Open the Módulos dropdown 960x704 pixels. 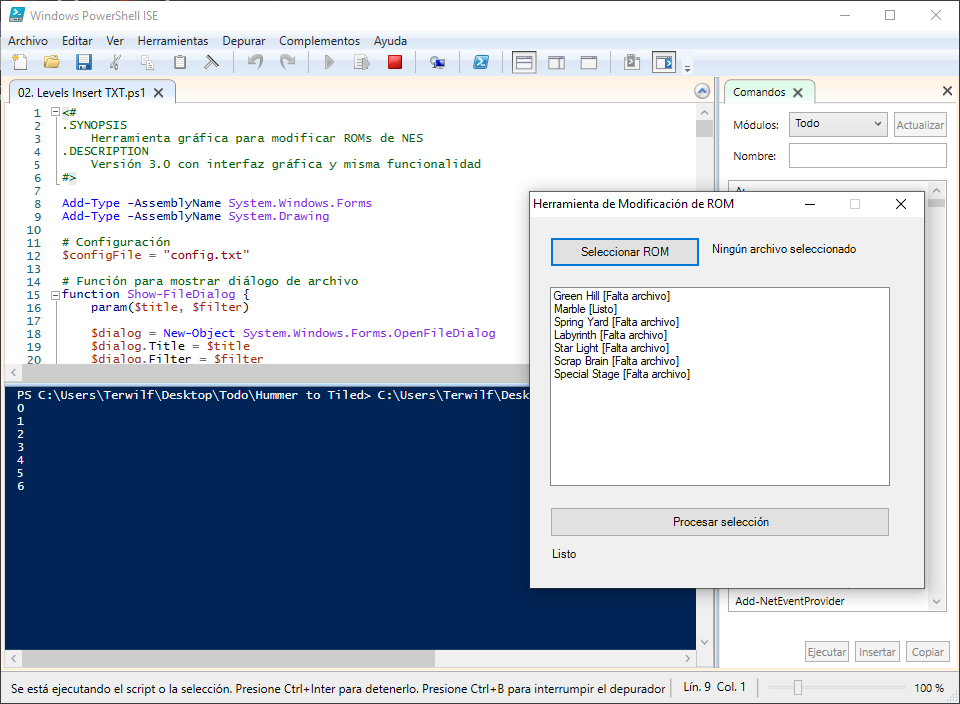tap(837, 124)
